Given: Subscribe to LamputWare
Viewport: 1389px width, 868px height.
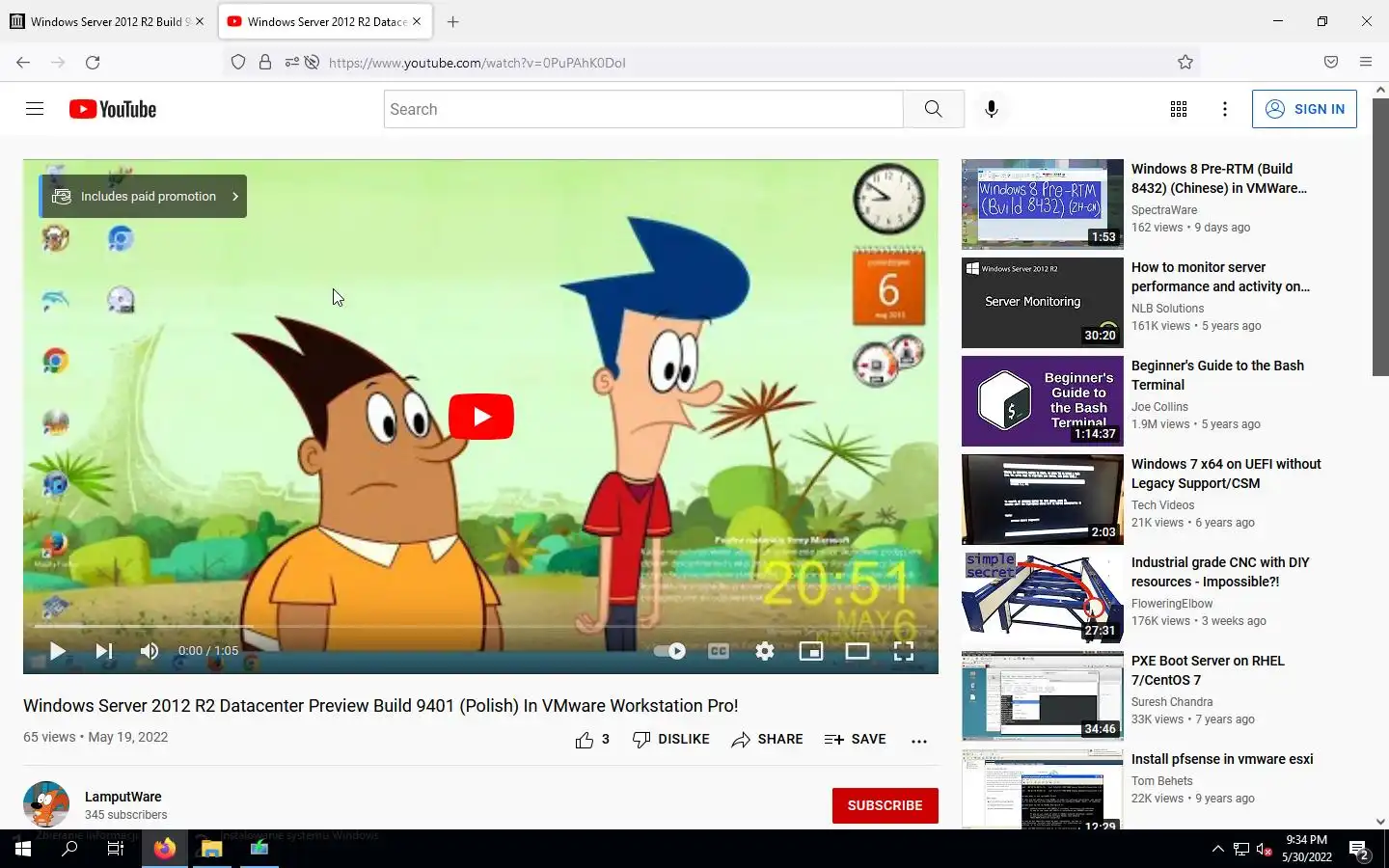Looking at the screenshot, I should 885,805.
